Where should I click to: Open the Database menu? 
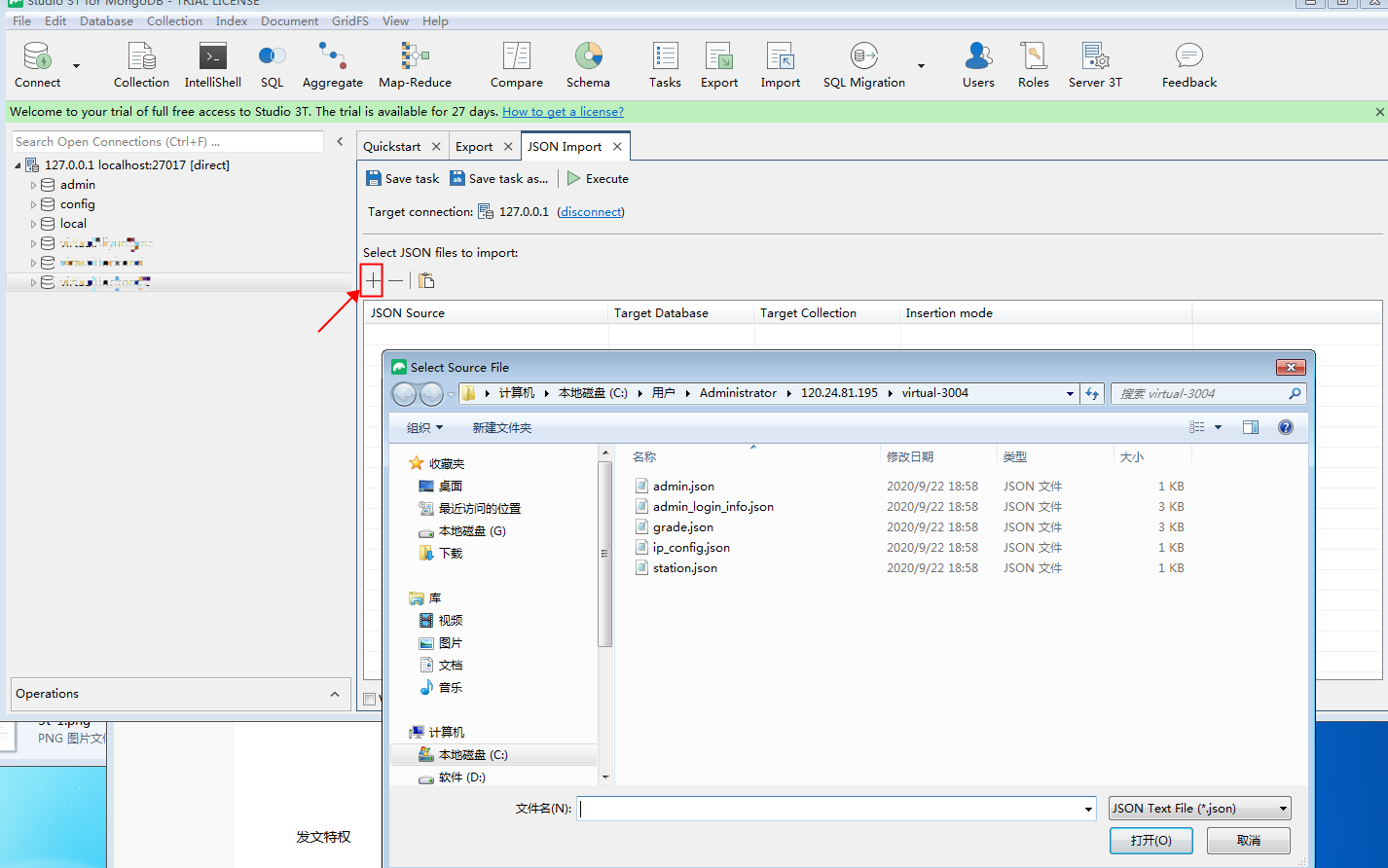click(x=106, y=20)
